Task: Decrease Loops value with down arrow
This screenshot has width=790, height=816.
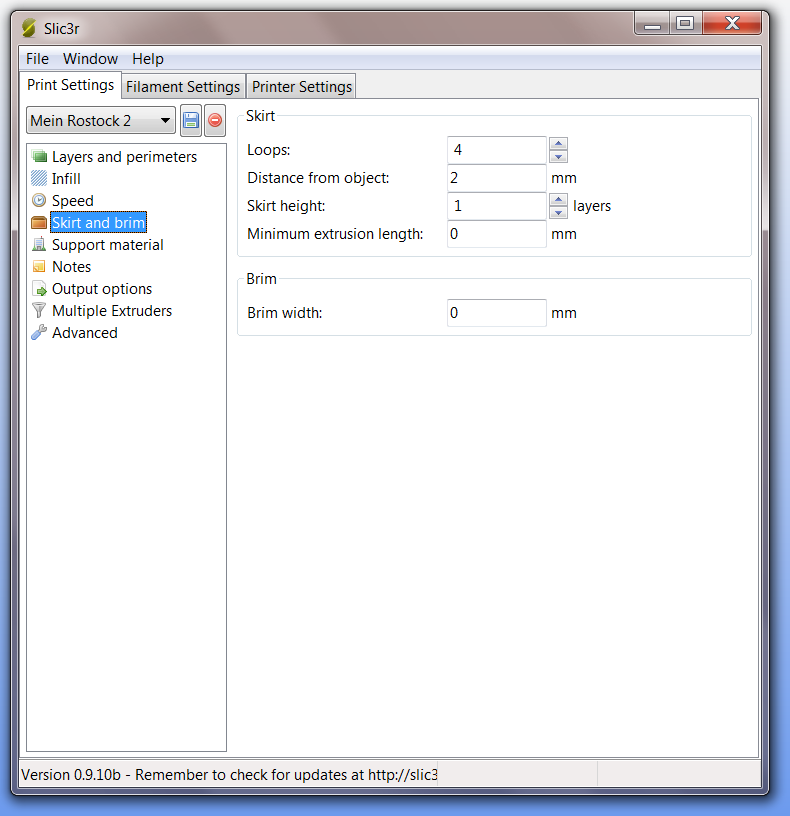Action: coord(558,157)
